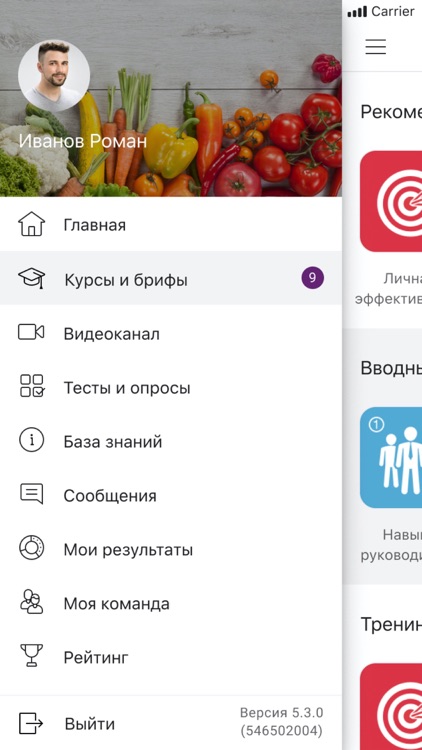422x750 pixels.
Task: Tap the trophy icon for Рейтинг
Action: coord(32,655)
